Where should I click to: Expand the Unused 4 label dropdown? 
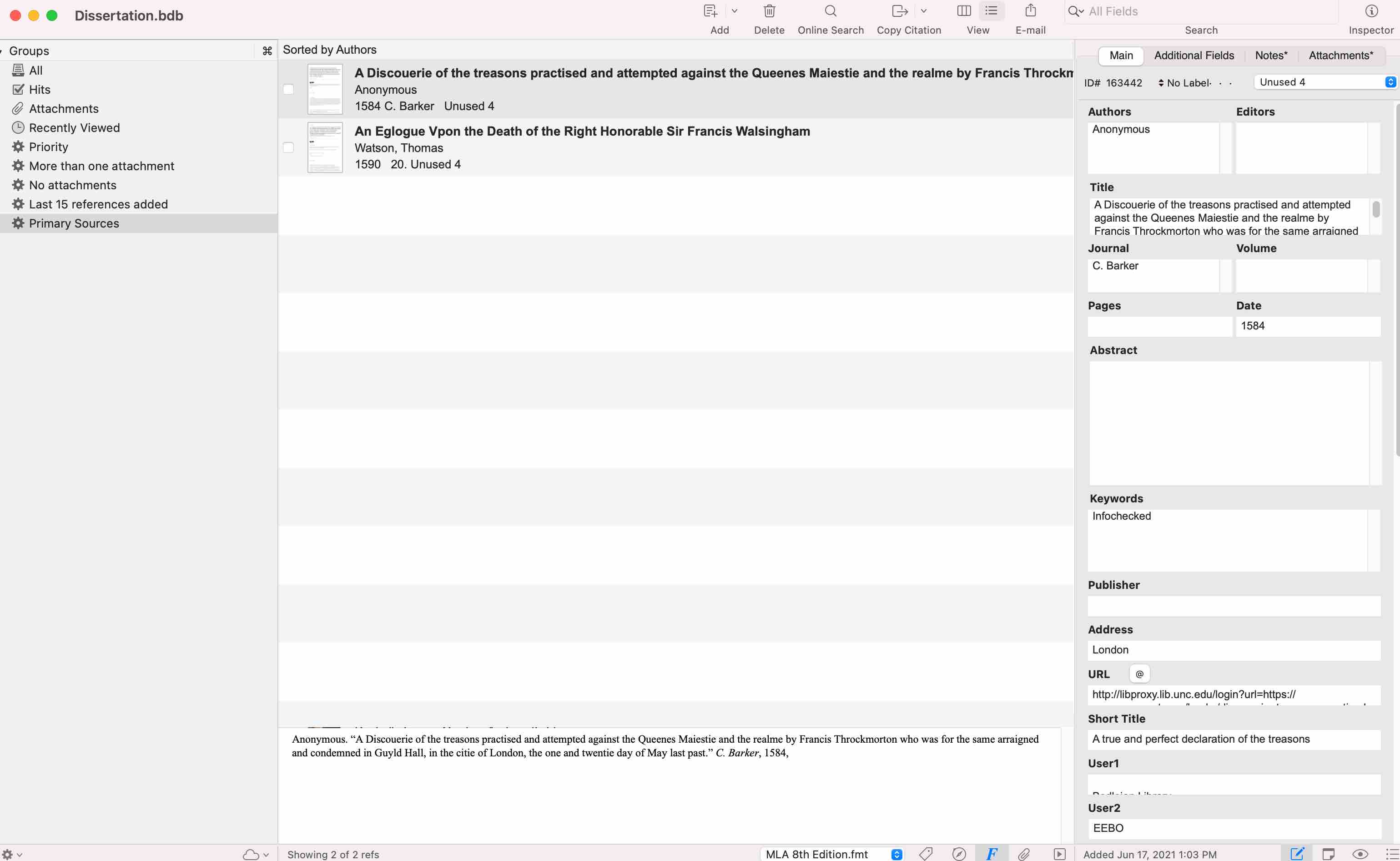coord(1389,82)
